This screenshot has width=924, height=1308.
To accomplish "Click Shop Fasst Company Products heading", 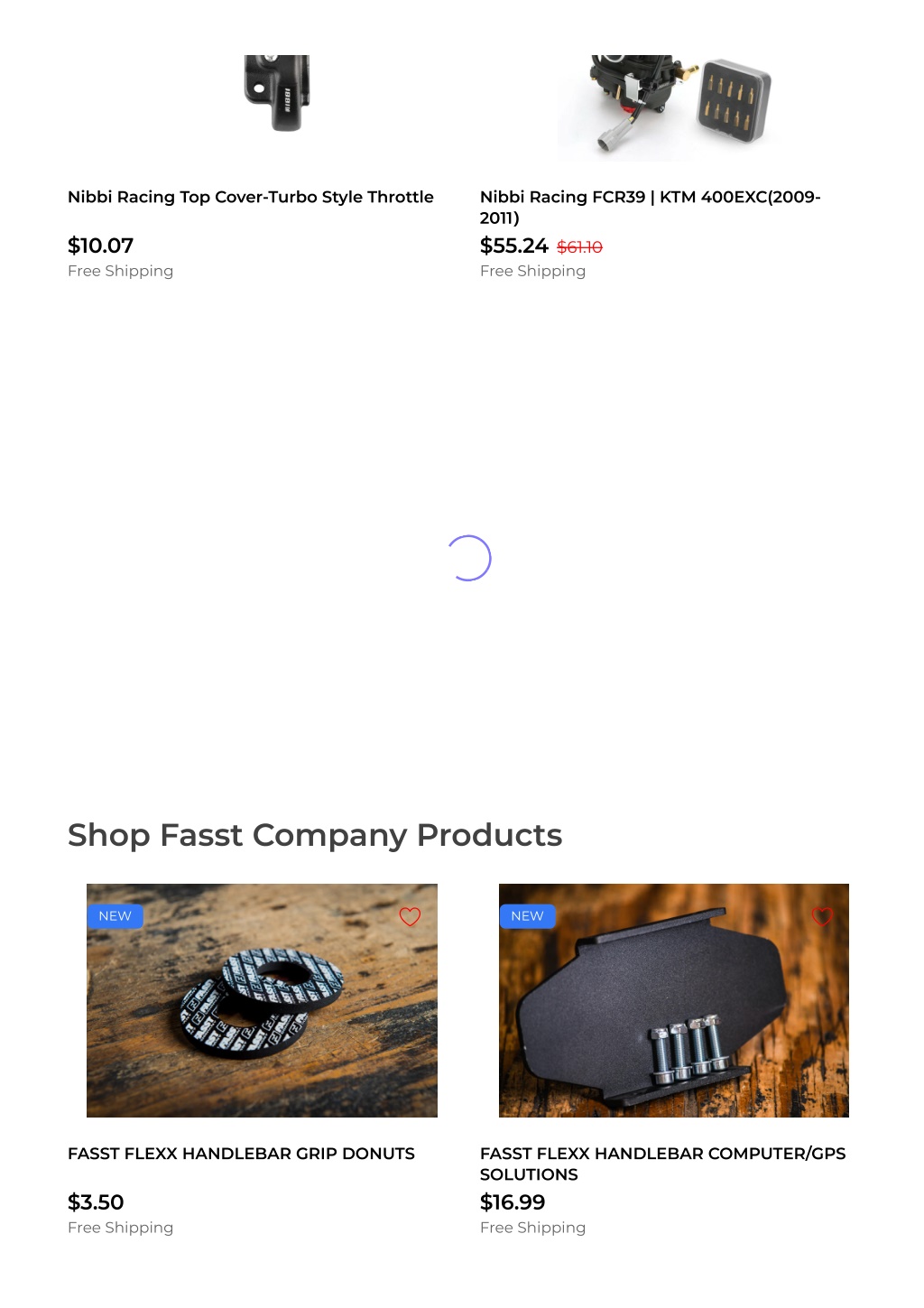I will 315,836.
